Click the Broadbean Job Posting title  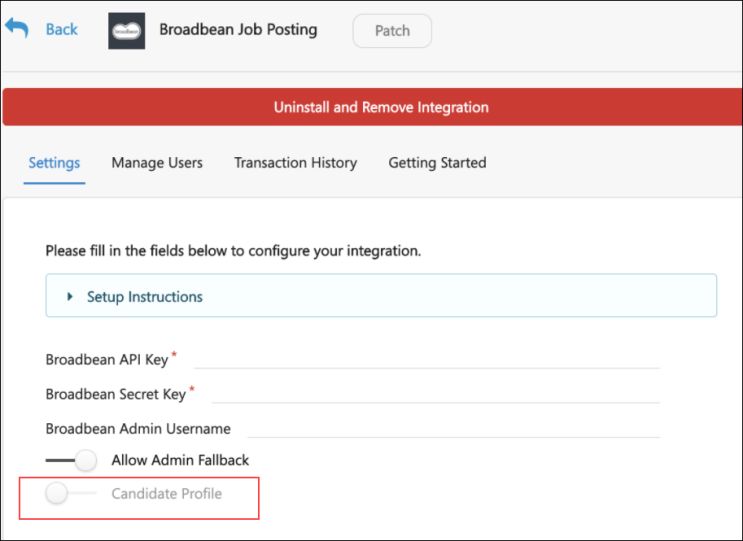click(238, 30)
